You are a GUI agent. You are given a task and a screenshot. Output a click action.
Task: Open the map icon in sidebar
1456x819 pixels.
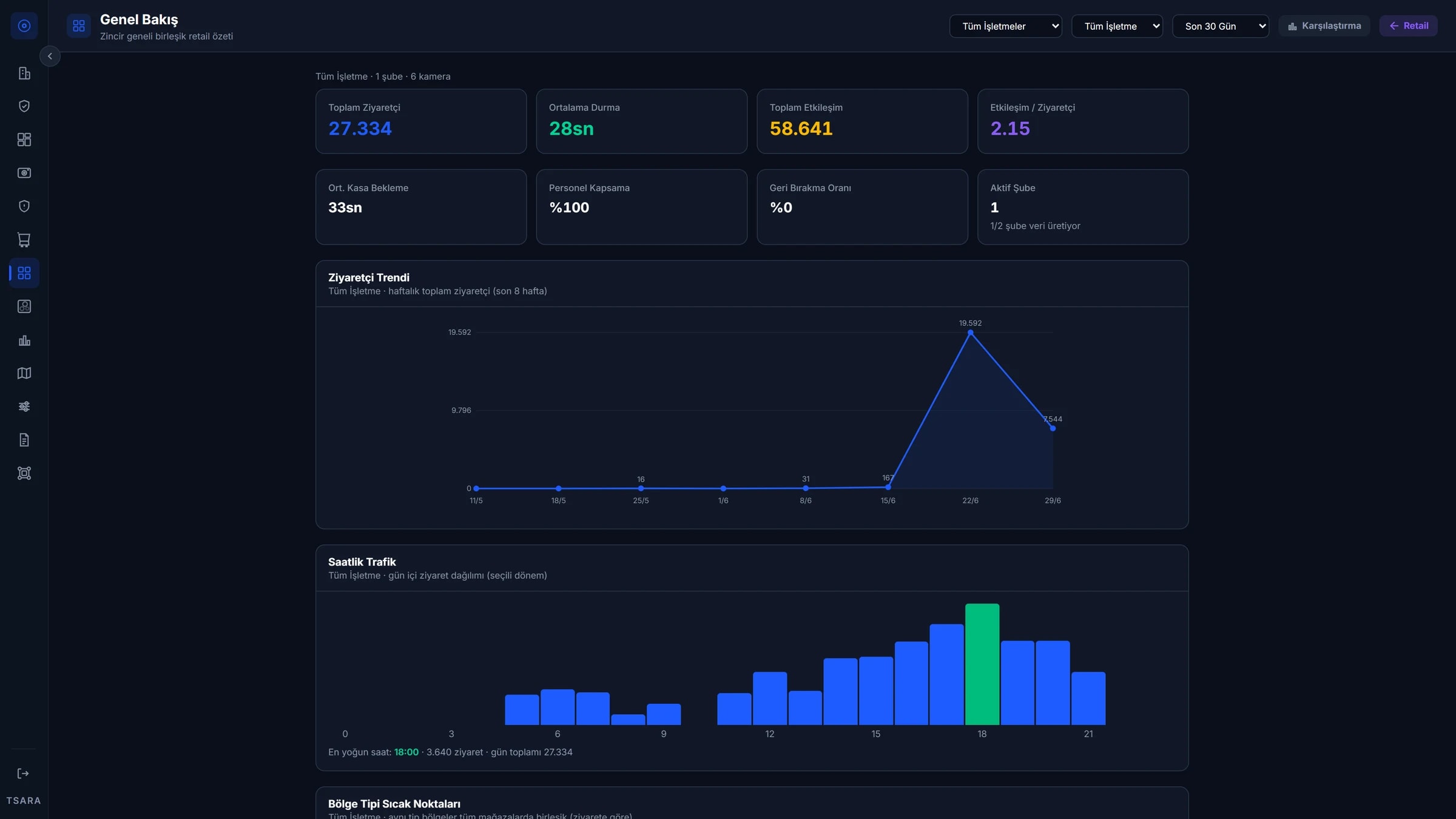point(24,373)
